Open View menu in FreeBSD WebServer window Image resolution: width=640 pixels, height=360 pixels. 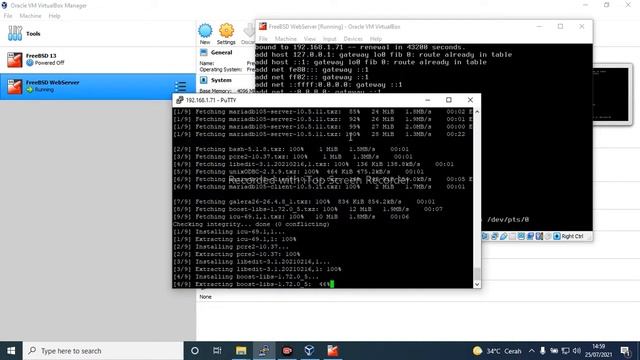[x=310, y=39]
